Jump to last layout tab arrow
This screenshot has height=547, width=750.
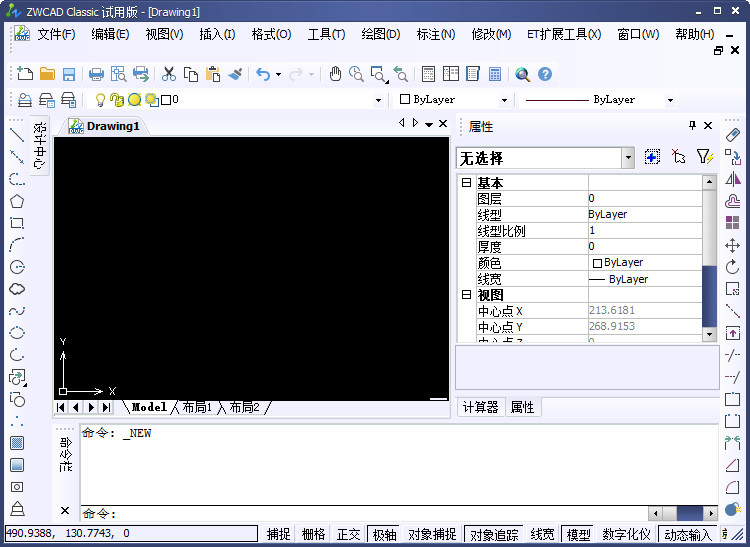[106, 407]
